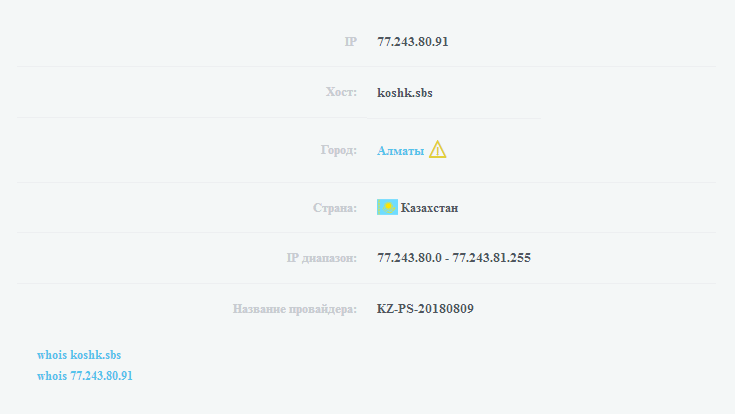The image size is (735, 414).
Task: Click the yellow warning triangle icon
Action: tap(437, 150)
